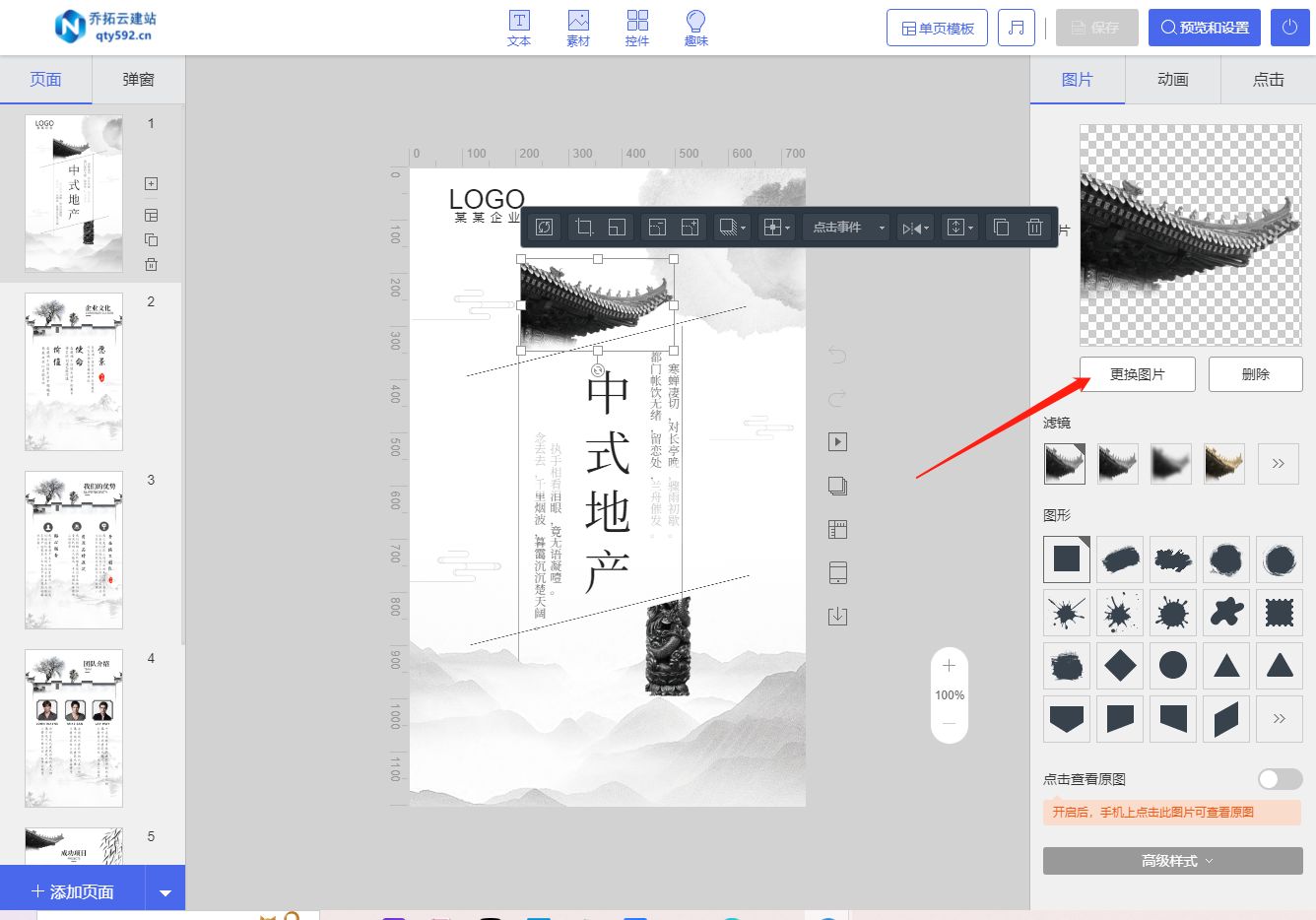Viewport: 1316px width, 920px height.
Task: Click the redo arrow beside the canvas
Action: pos(837,398)
